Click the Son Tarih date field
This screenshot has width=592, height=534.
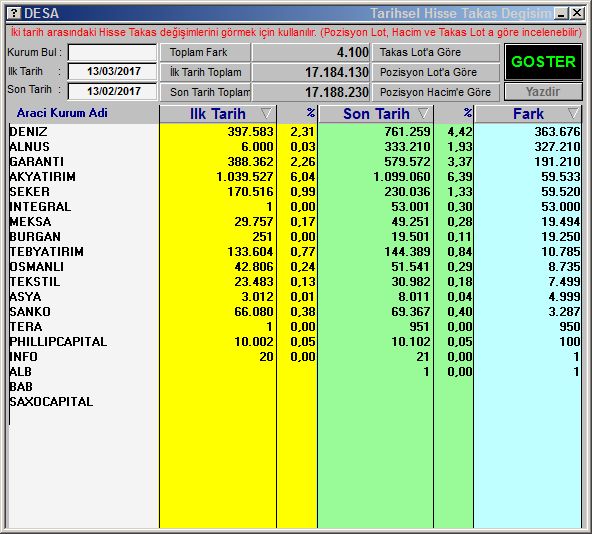[113, 91]
